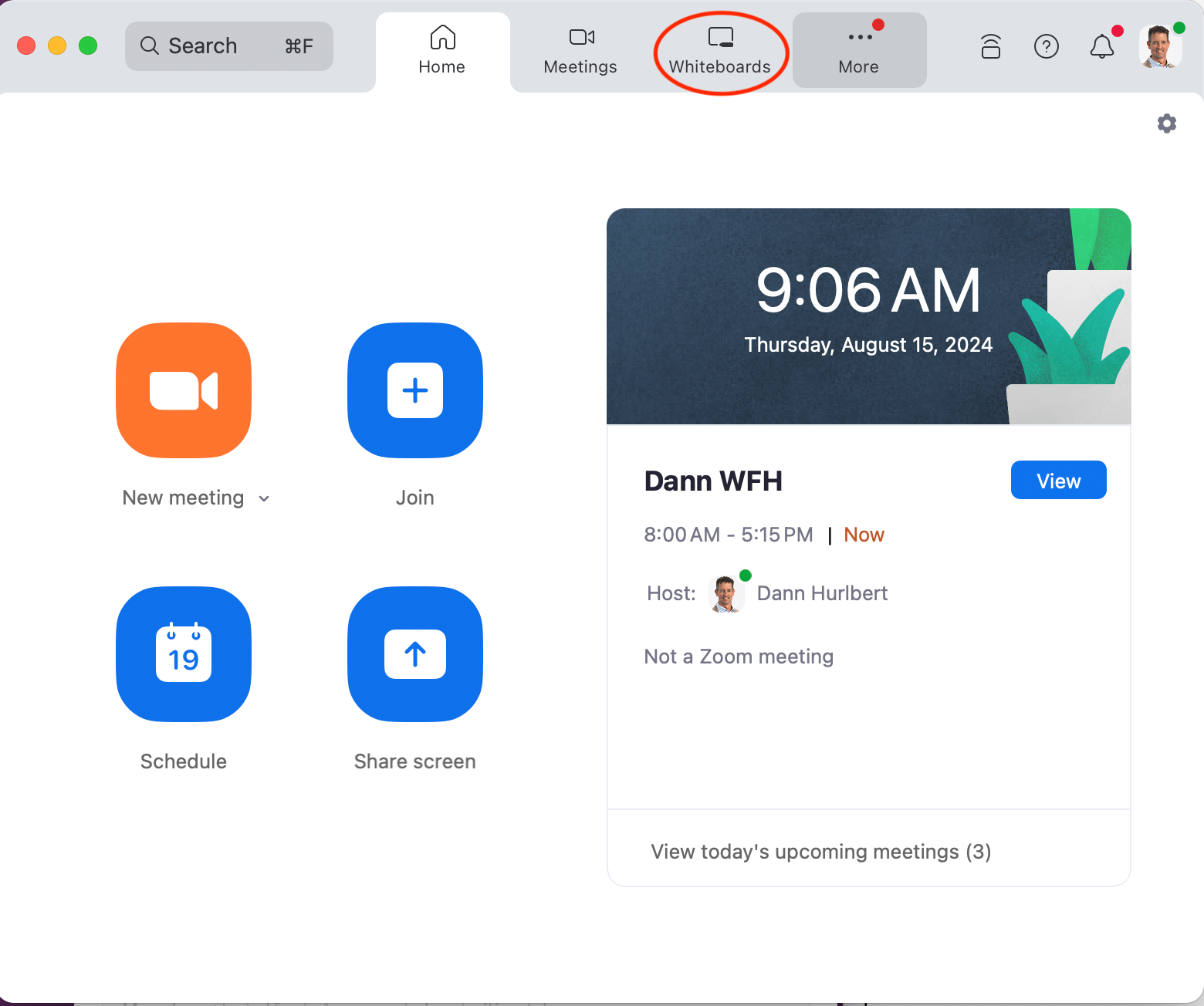Click the host name Dann Hurlbert
1204x1006 pixels.
pyautogui.click(x=823, y=593)
